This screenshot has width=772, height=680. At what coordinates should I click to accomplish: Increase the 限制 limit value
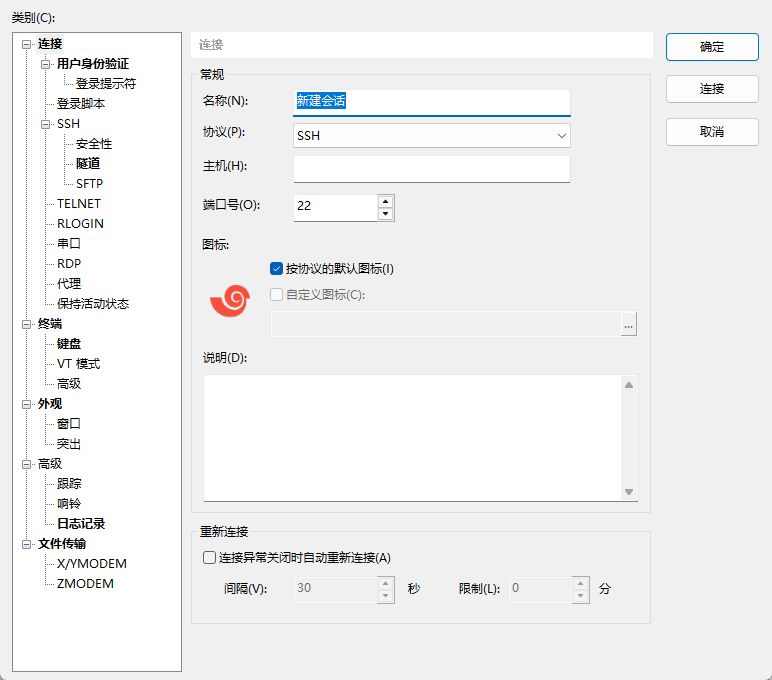point(580,583)
